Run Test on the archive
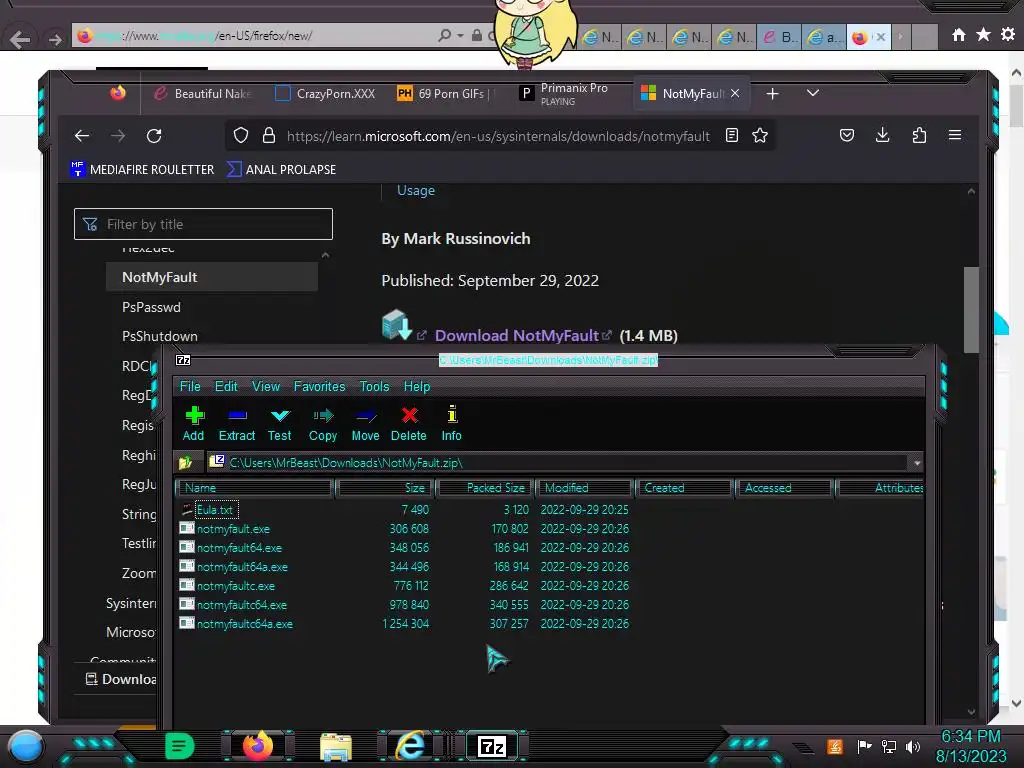Viewport: 1024px width, 768px height. tap(280, 423)
